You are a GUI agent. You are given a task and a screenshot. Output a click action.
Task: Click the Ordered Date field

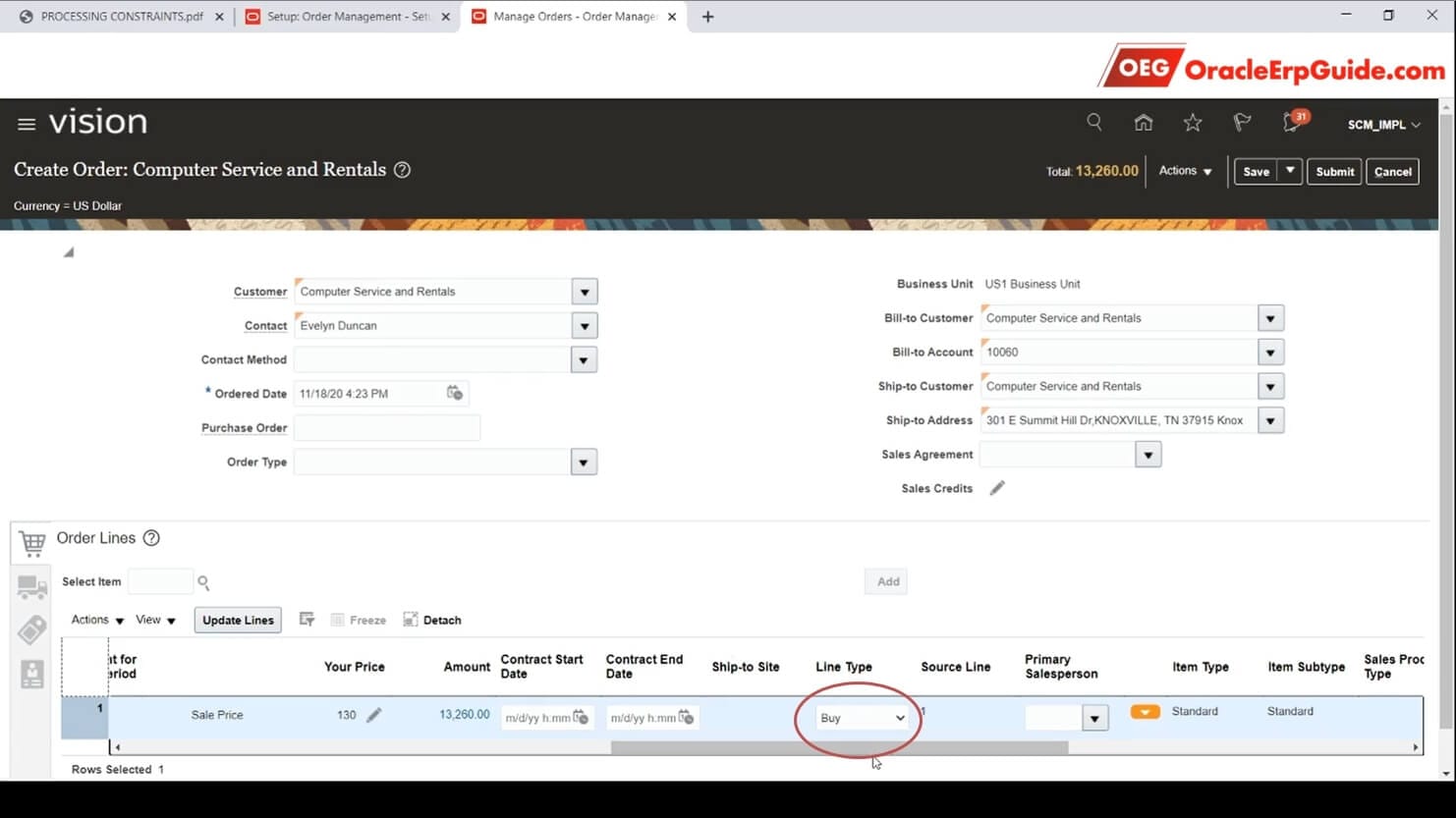369,394
